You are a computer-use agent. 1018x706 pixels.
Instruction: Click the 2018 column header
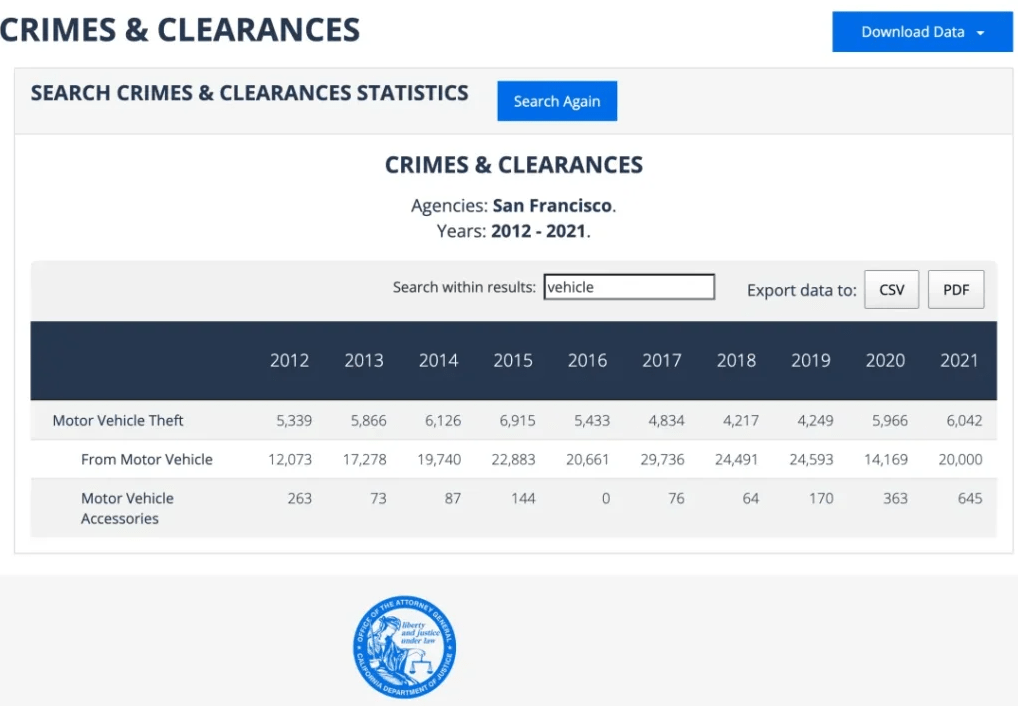(736, 361)
